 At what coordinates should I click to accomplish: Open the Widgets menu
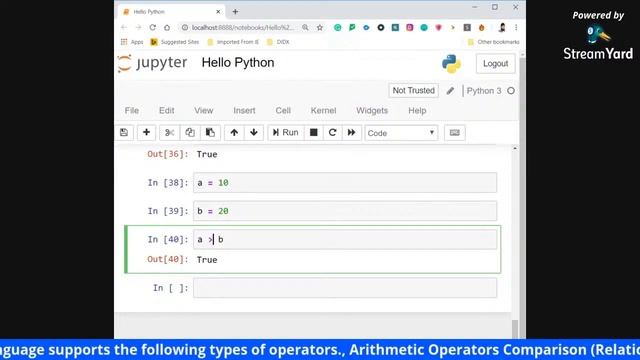coord(372,111)
